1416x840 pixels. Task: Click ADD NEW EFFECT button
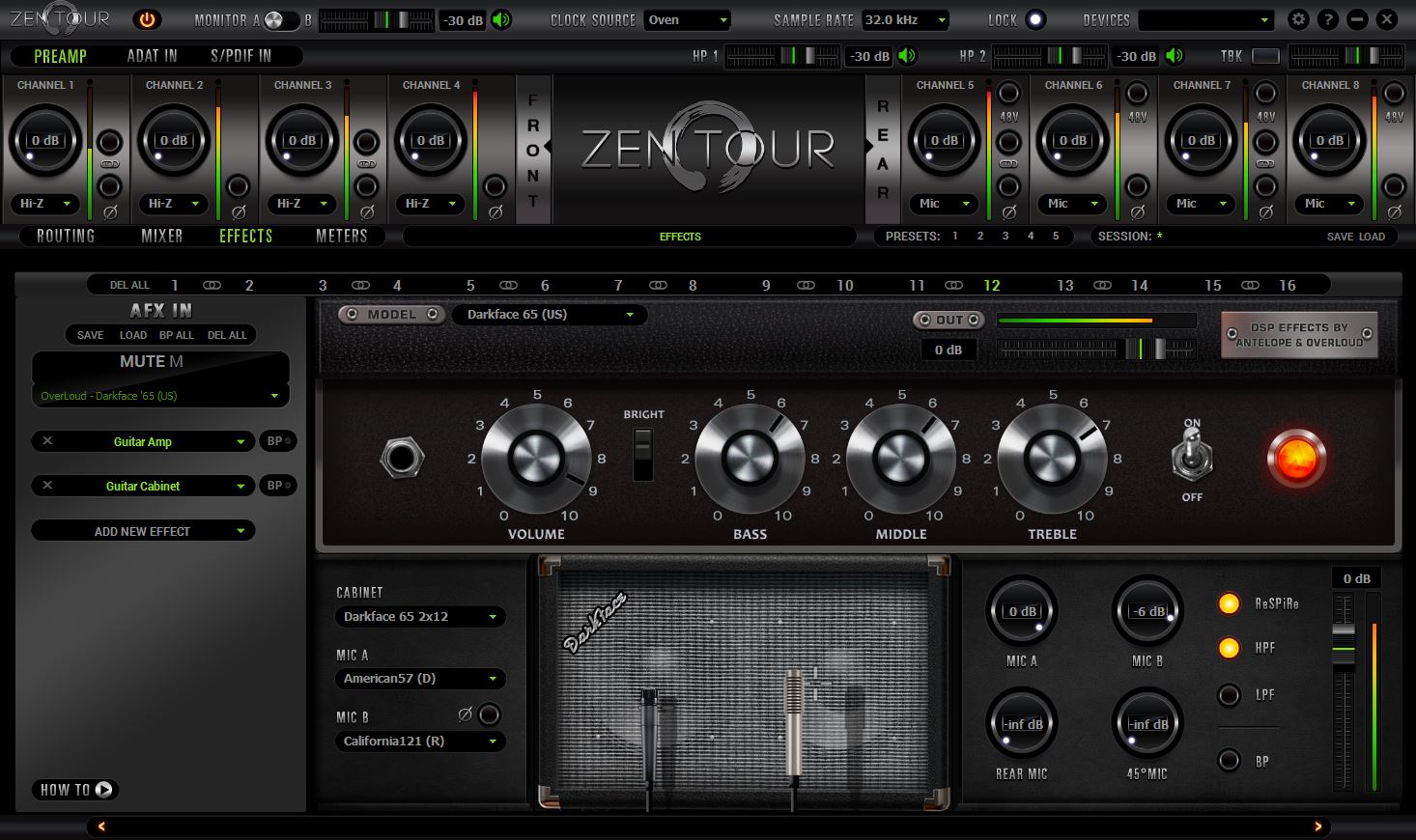click(x=143, y=531)
